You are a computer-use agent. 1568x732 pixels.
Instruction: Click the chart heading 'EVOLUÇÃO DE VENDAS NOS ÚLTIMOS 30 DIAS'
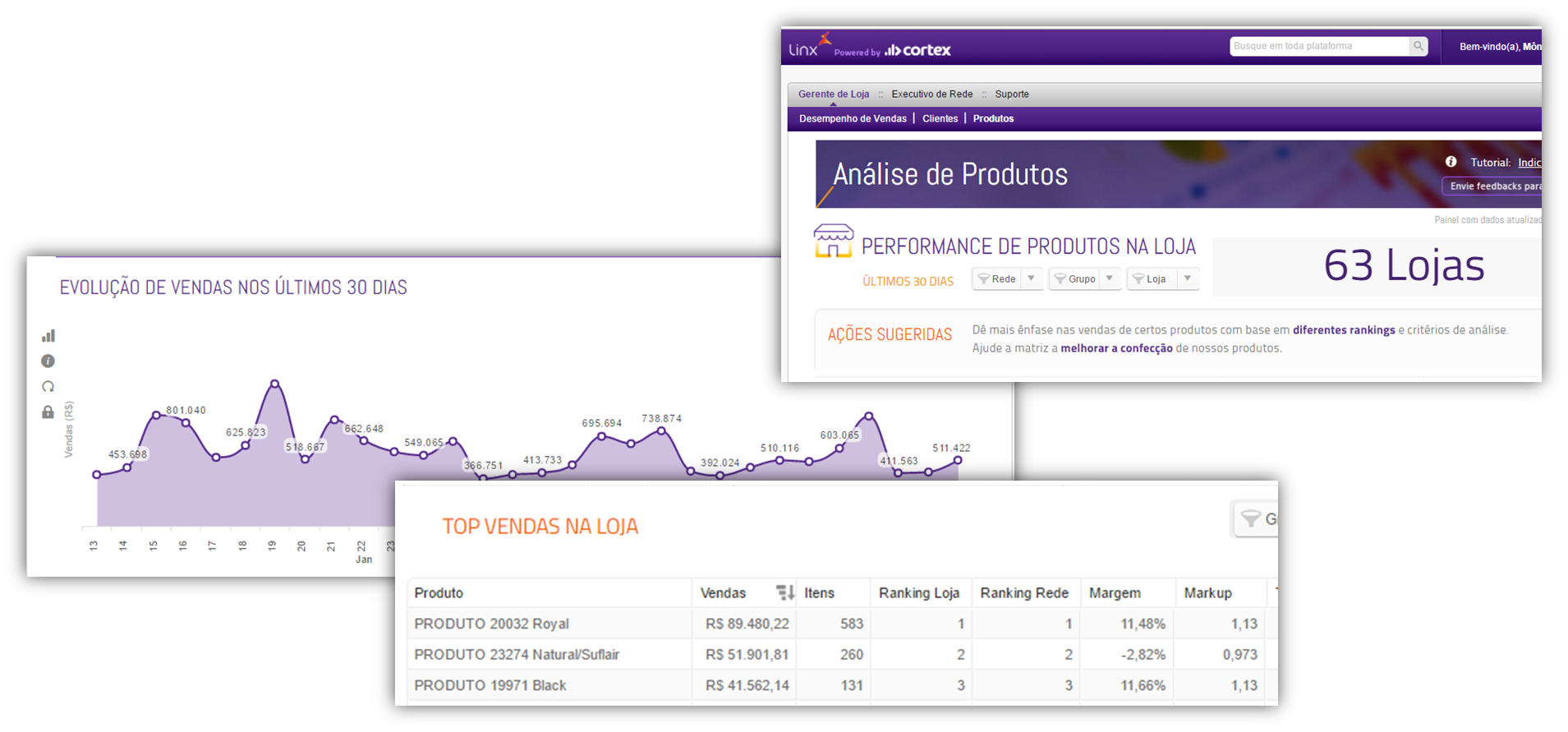[233, 288]
